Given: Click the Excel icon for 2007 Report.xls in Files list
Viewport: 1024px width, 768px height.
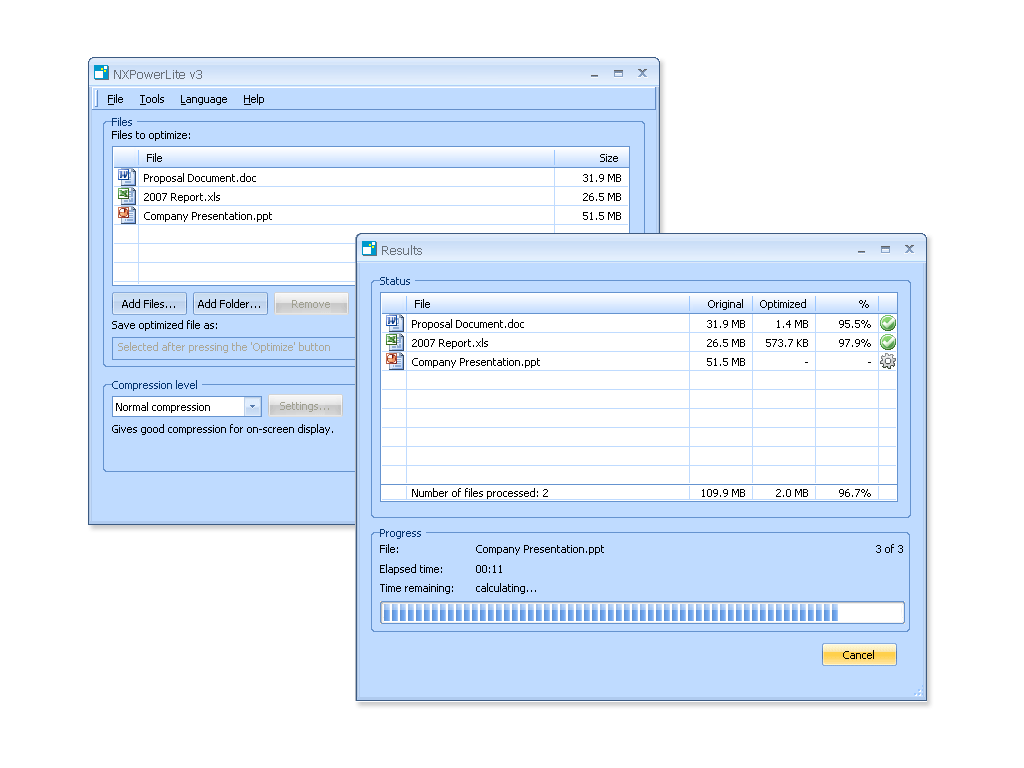Looking at the screenshot, I should coord(126,196).
